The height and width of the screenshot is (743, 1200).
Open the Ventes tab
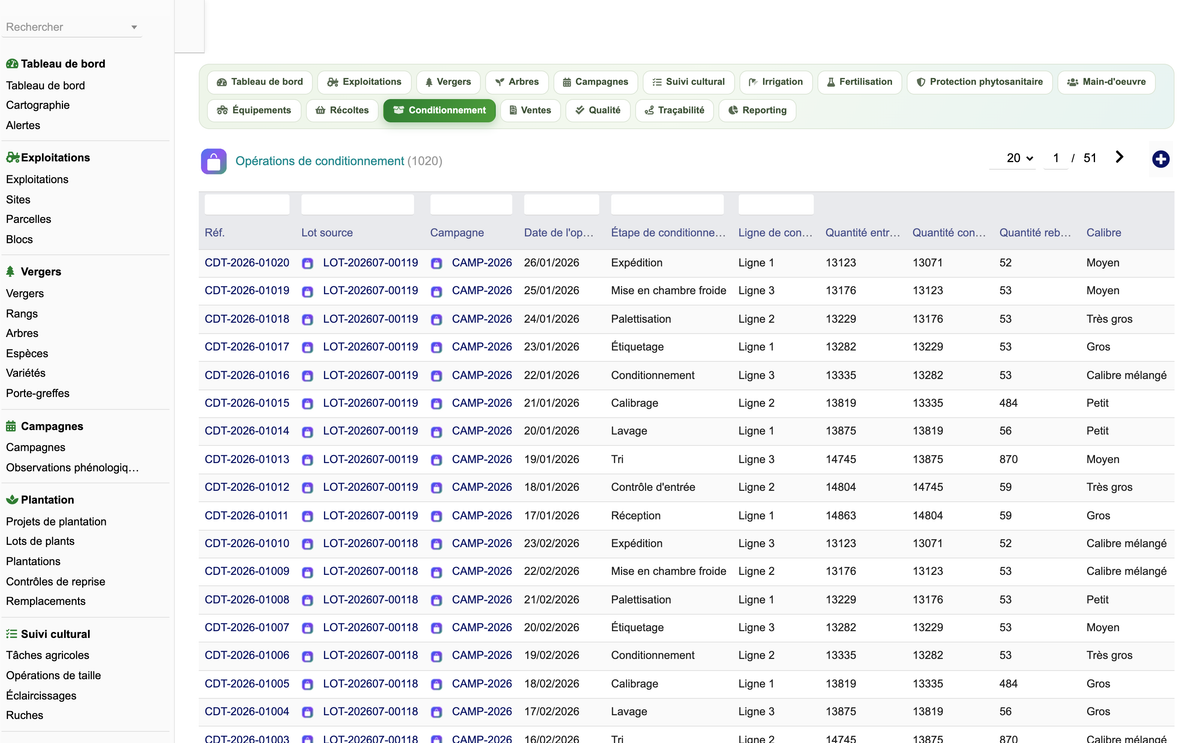(530, 110)
